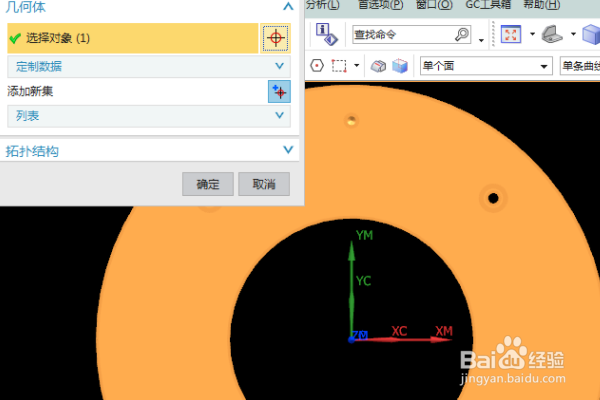
Task: Open the 分析(L) menu
Action: coord(323,5)
